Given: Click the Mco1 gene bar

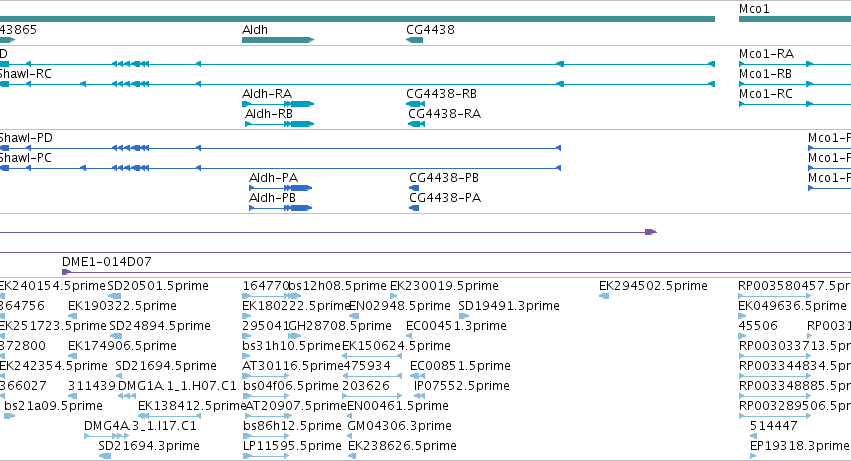Looking at the screenshot, I should pyautogui.click(x=795, y=19).
